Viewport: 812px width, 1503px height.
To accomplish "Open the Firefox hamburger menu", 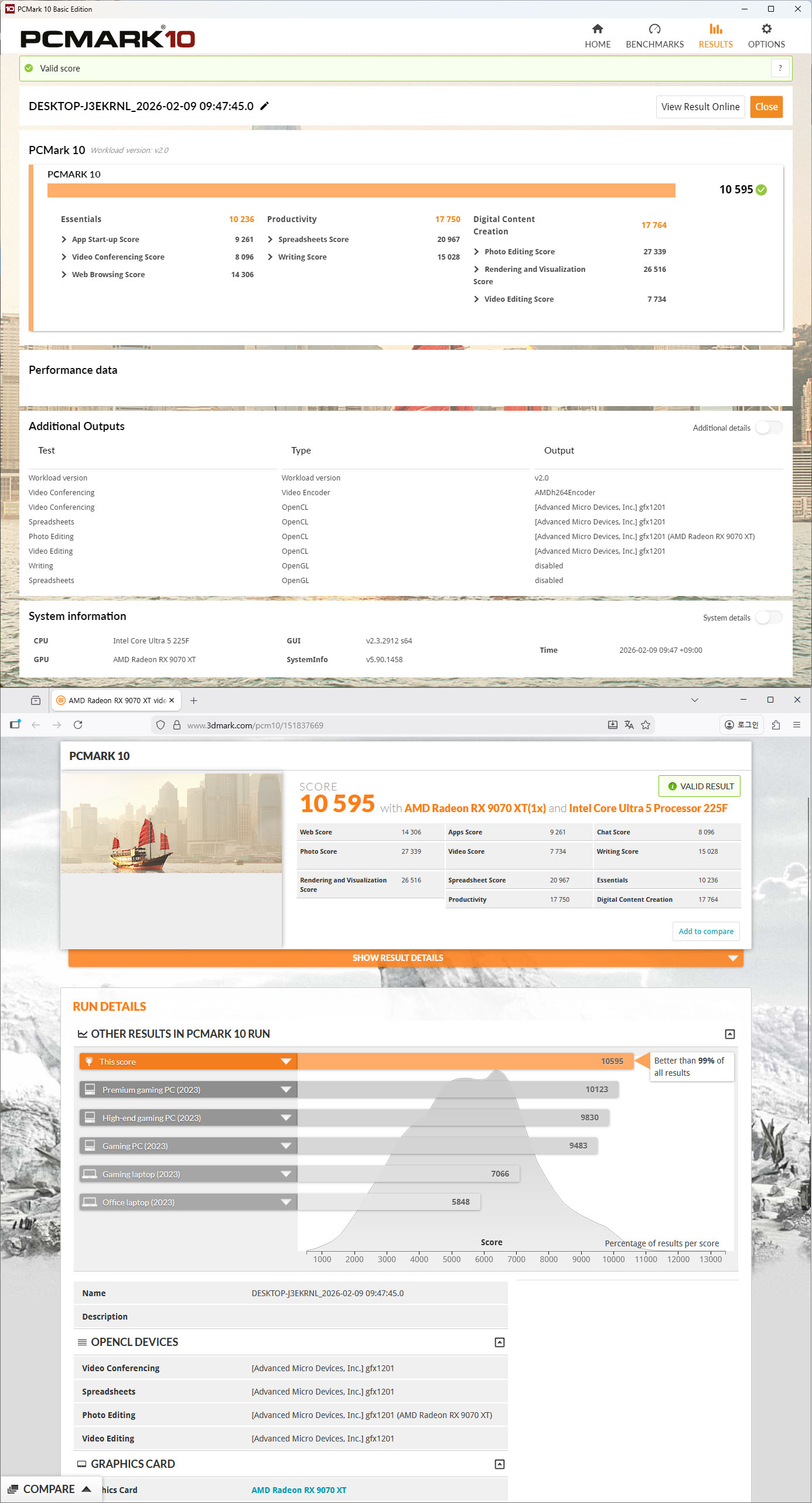I will [x=797, y=725].
